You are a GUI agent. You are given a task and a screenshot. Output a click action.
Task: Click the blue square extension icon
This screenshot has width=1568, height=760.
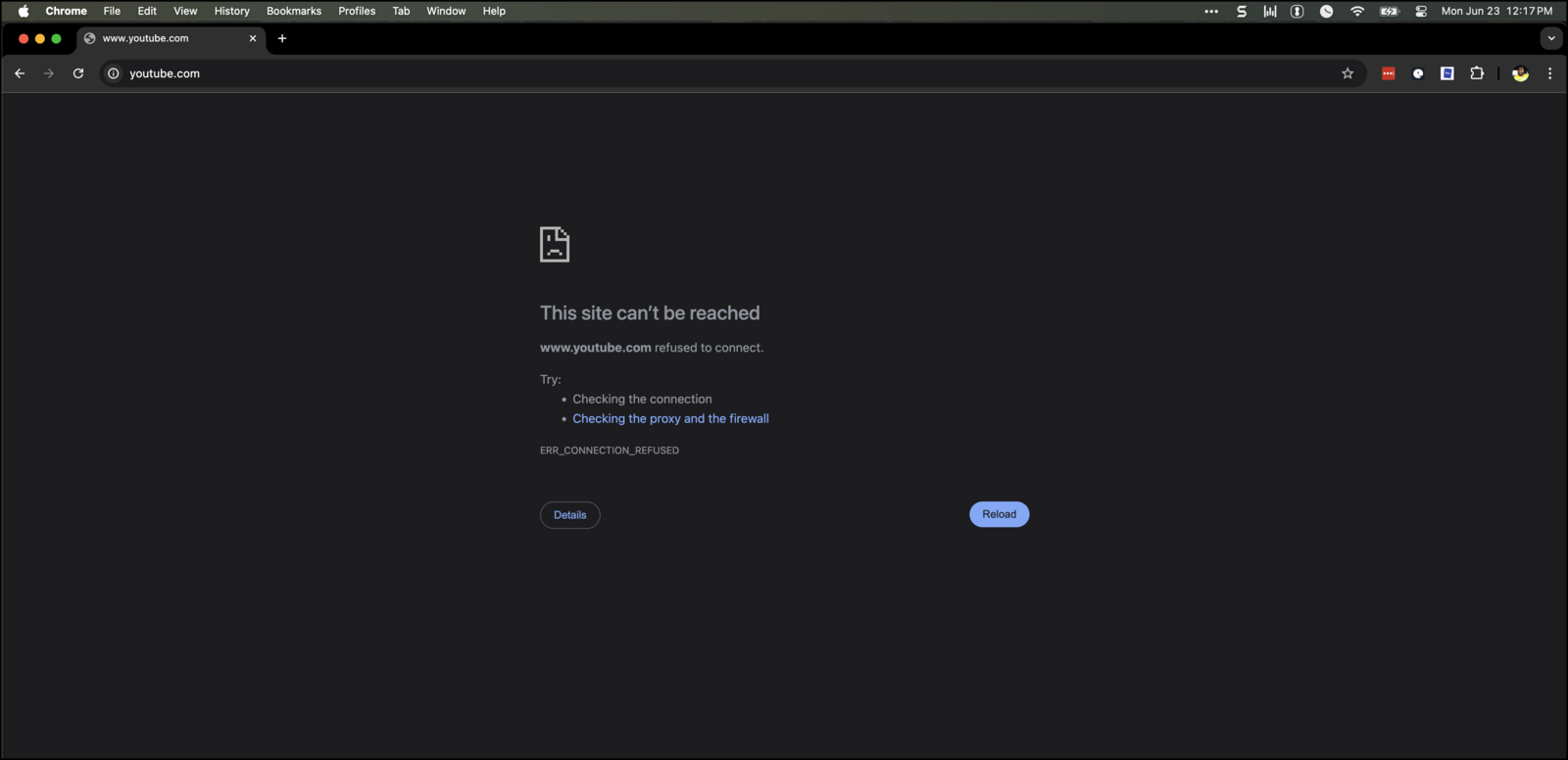[x=1446, y=73]
